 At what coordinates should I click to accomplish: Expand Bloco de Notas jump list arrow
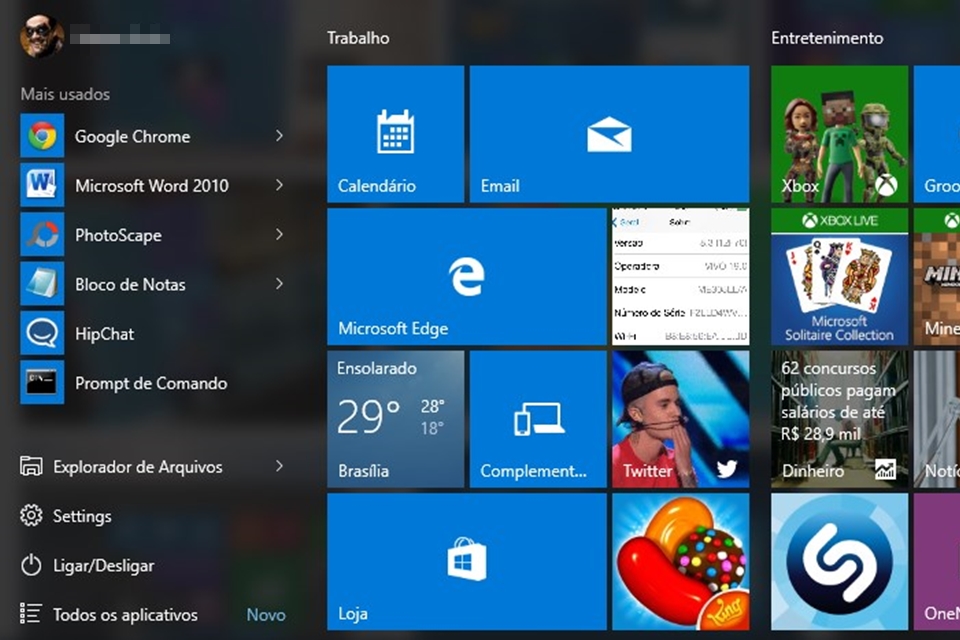[x=279, y=284]
